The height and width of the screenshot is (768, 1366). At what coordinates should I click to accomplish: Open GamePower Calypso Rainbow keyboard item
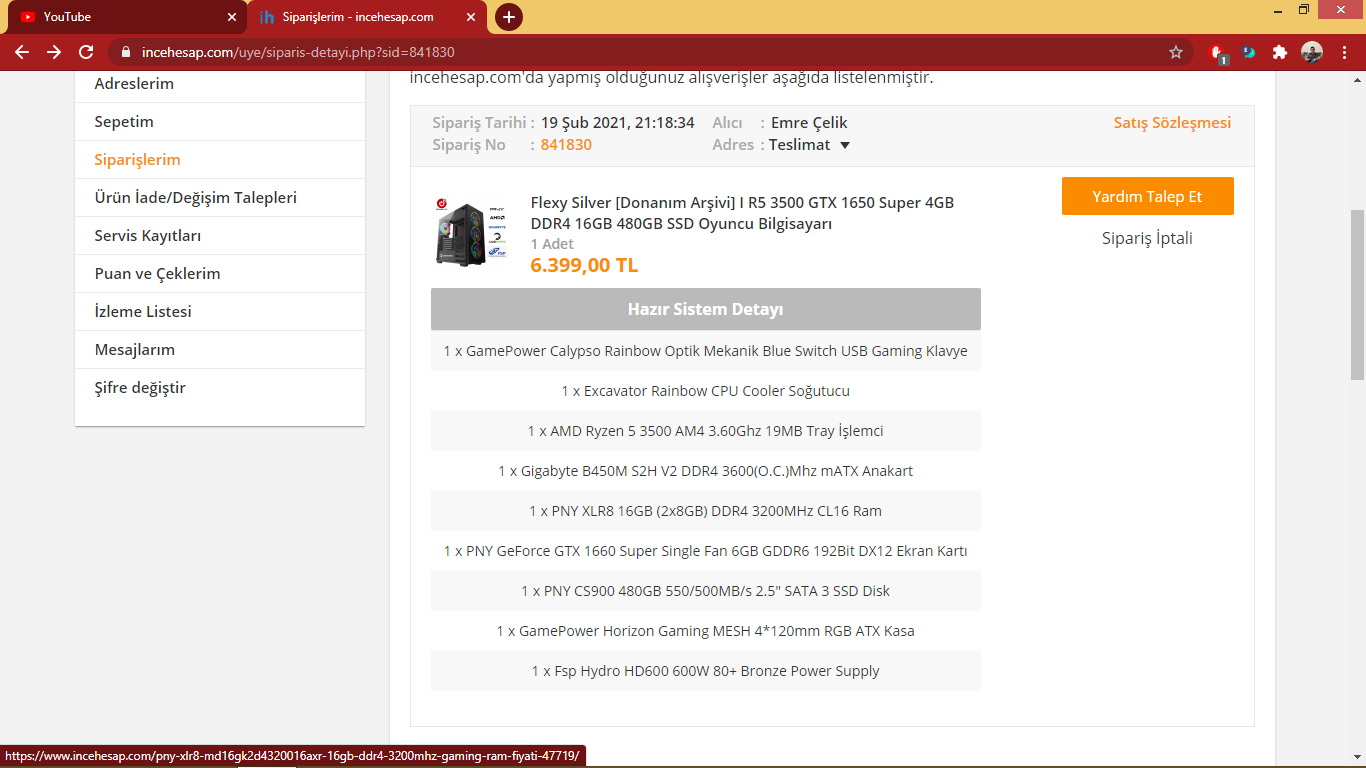click(705, 351)
